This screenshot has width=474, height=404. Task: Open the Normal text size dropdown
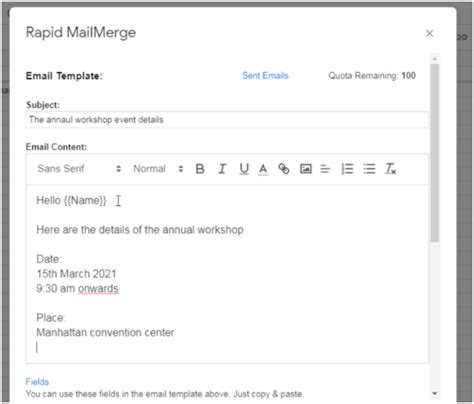point(158,169)
